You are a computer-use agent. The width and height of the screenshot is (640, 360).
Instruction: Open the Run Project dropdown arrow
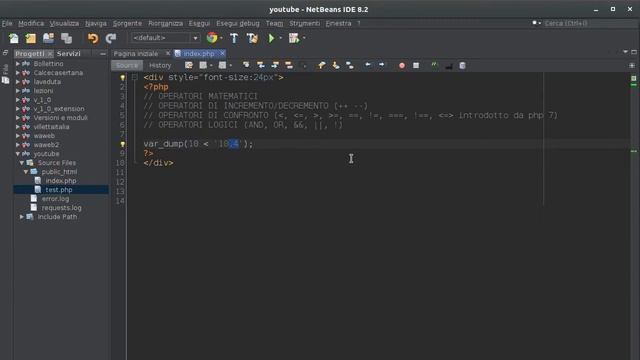(x=280, y=38)
